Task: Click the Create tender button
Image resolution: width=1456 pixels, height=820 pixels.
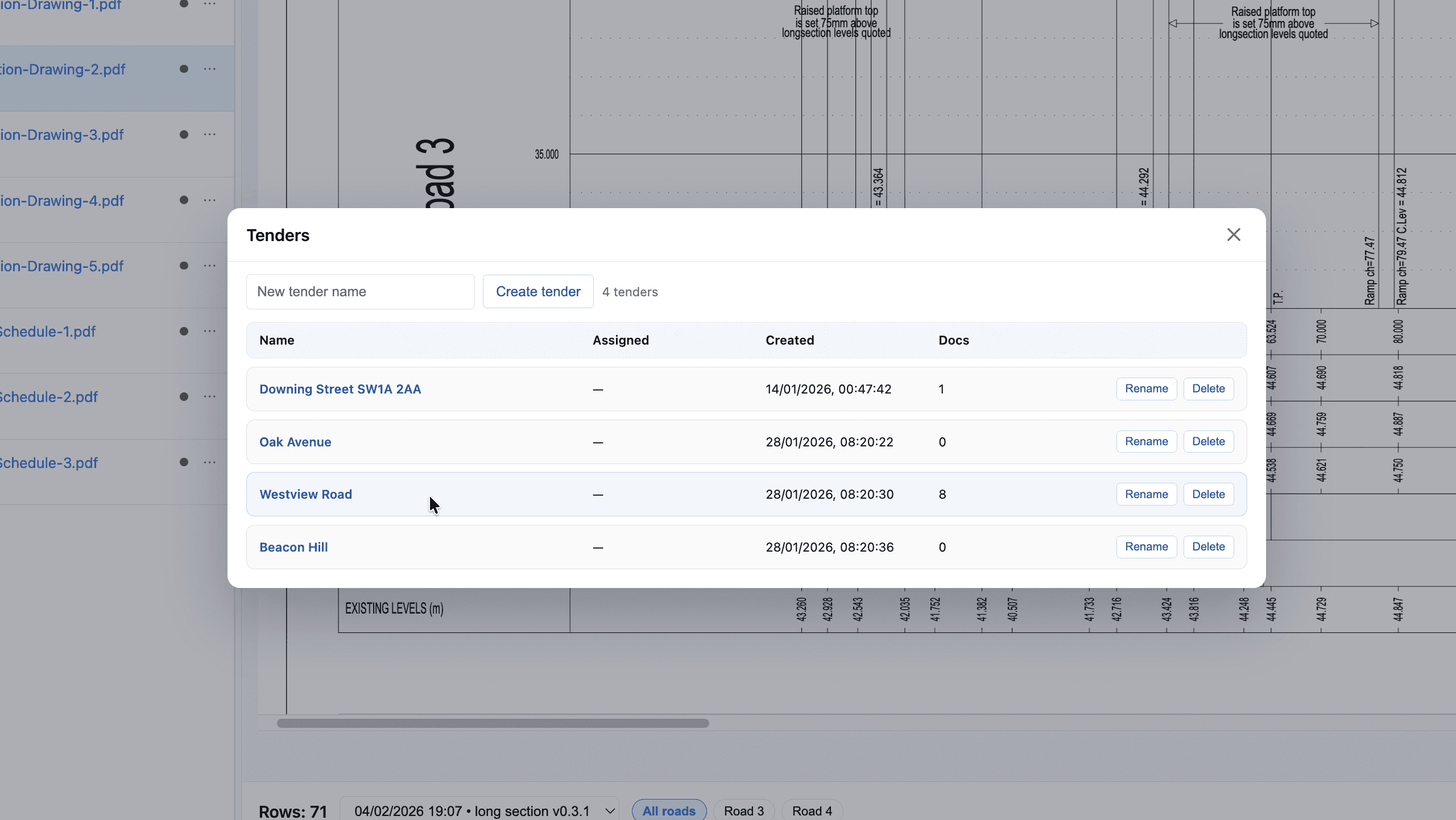Action: pyautogui.click(x=538, y=292)
